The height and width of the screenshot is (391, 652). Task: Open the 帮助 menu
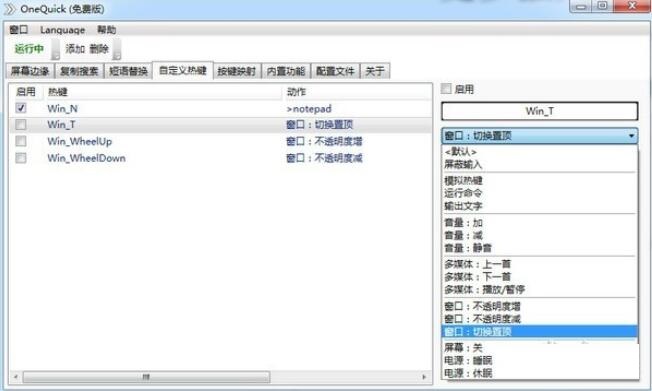[x=106, y=30]
